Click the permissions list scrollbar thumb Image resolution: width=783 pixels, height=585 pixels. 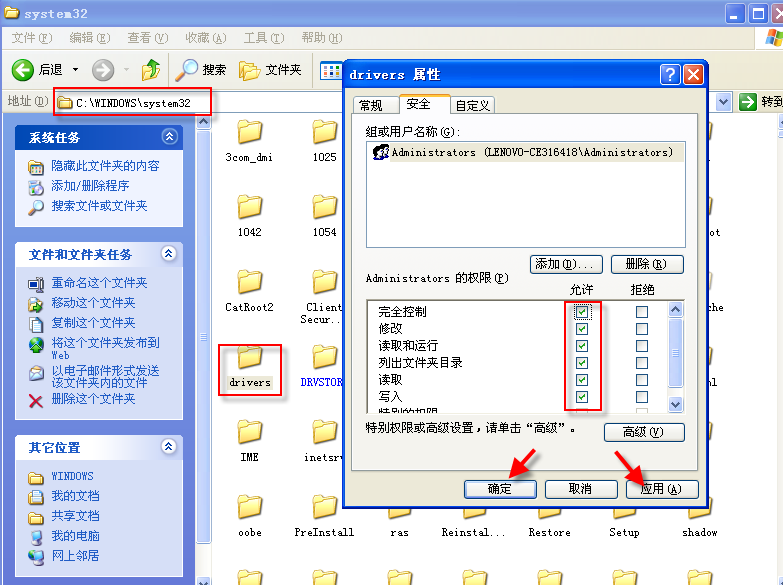pyautogui.click(x=675, y=353)
